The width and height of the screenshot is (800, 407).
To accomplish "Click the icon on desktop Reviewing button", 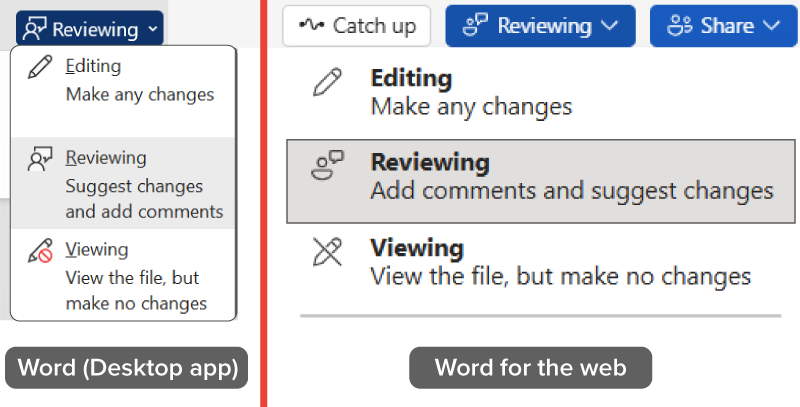I will 35,29.
